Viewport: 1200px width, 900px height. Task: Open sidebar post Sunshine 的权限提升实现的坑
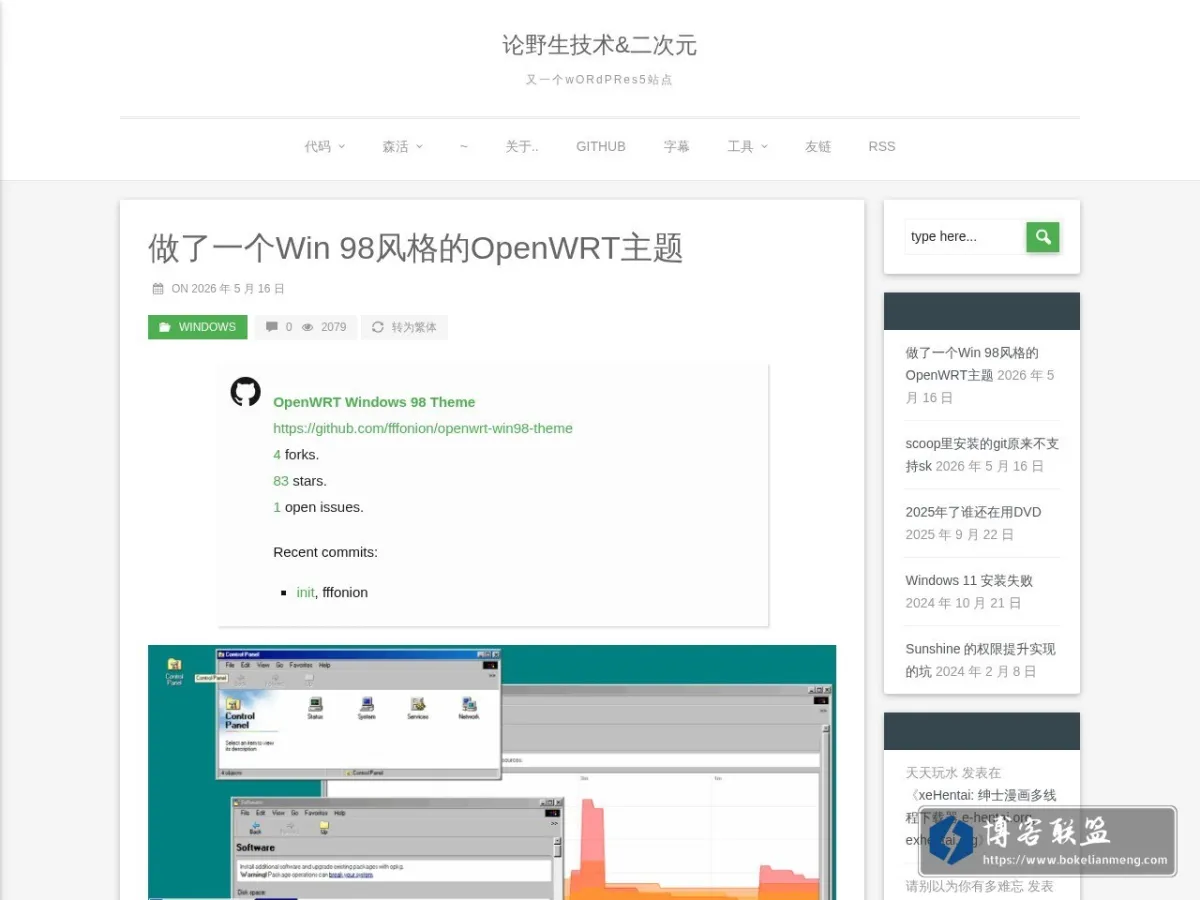pos(980,660)
